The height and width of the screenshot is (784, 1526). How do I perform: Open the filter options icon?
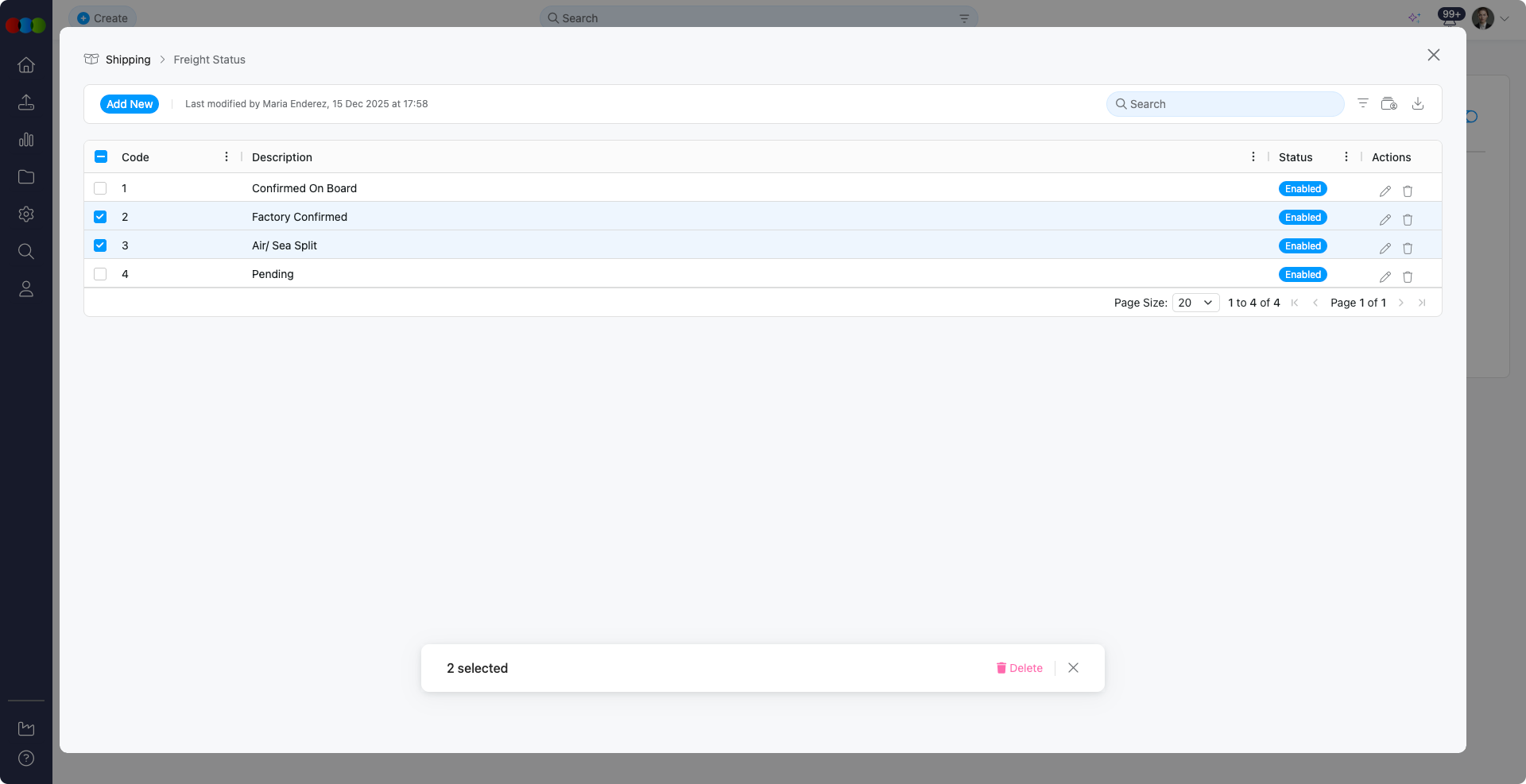tap(1363, 103)
